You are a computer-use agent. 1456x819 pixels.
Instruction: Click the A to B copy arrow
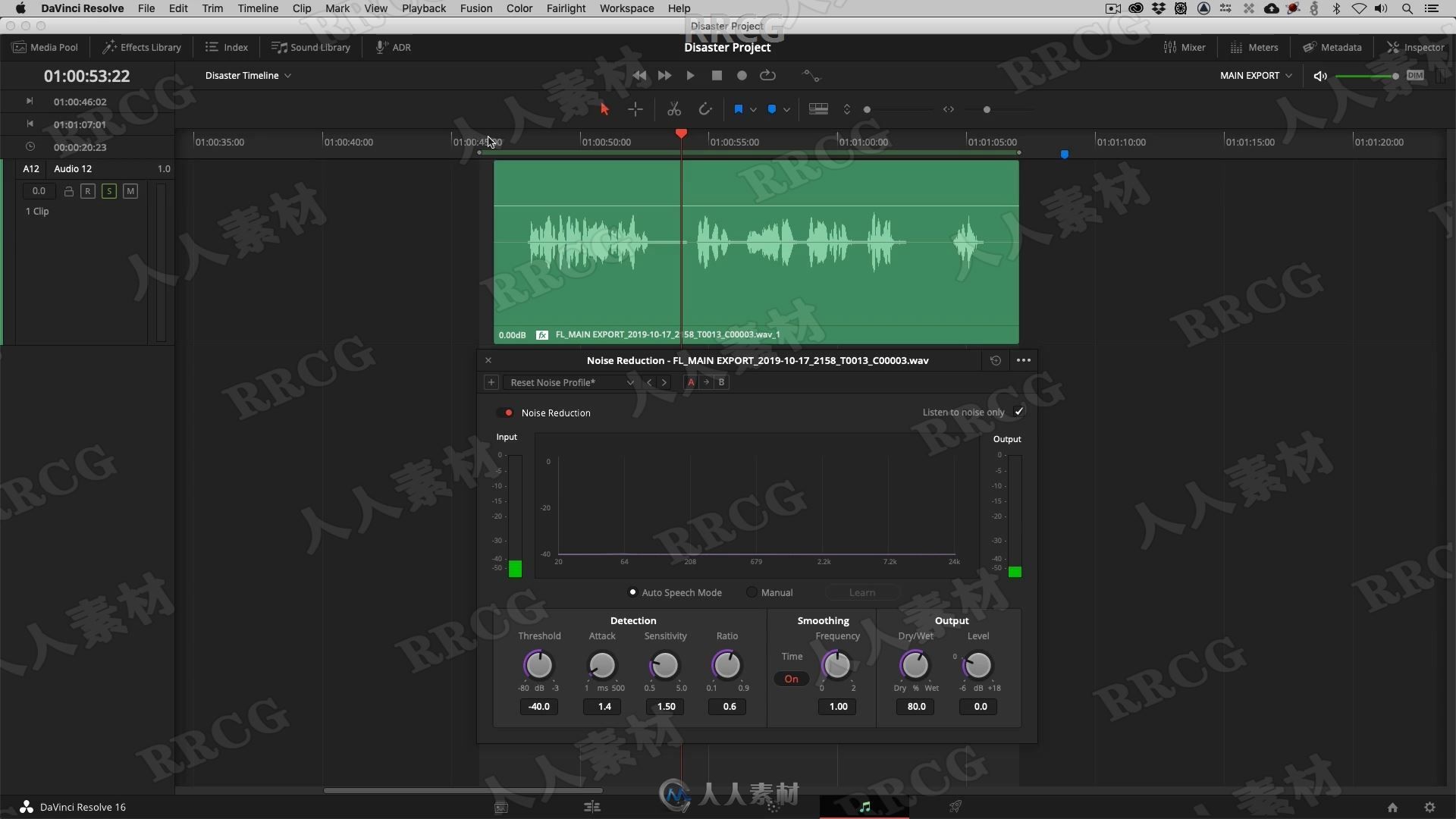pyautogui.click(x=706, y=382)
